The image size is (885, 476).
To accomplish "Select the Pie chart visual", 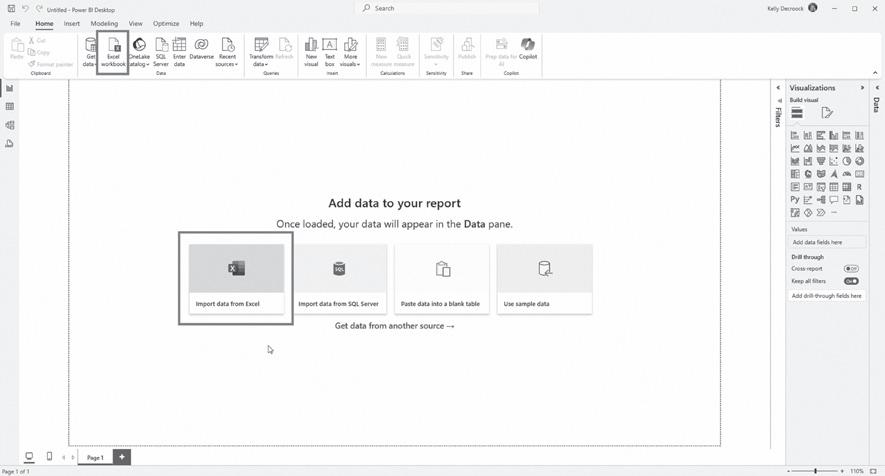I will [847, 161].
